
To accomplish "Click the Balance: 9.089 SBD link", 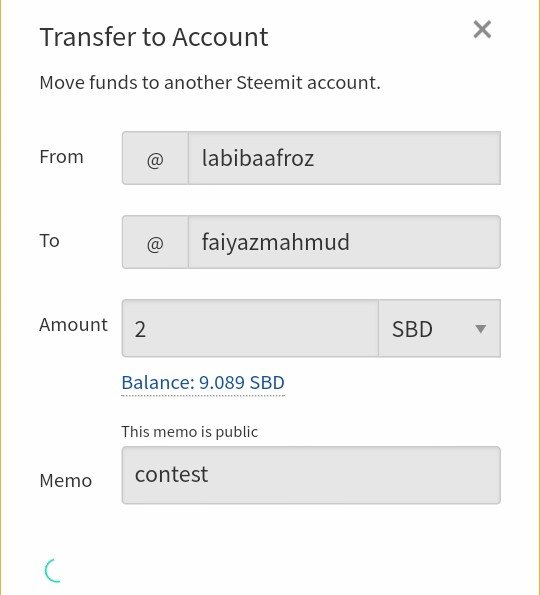I will pos(203,383).
